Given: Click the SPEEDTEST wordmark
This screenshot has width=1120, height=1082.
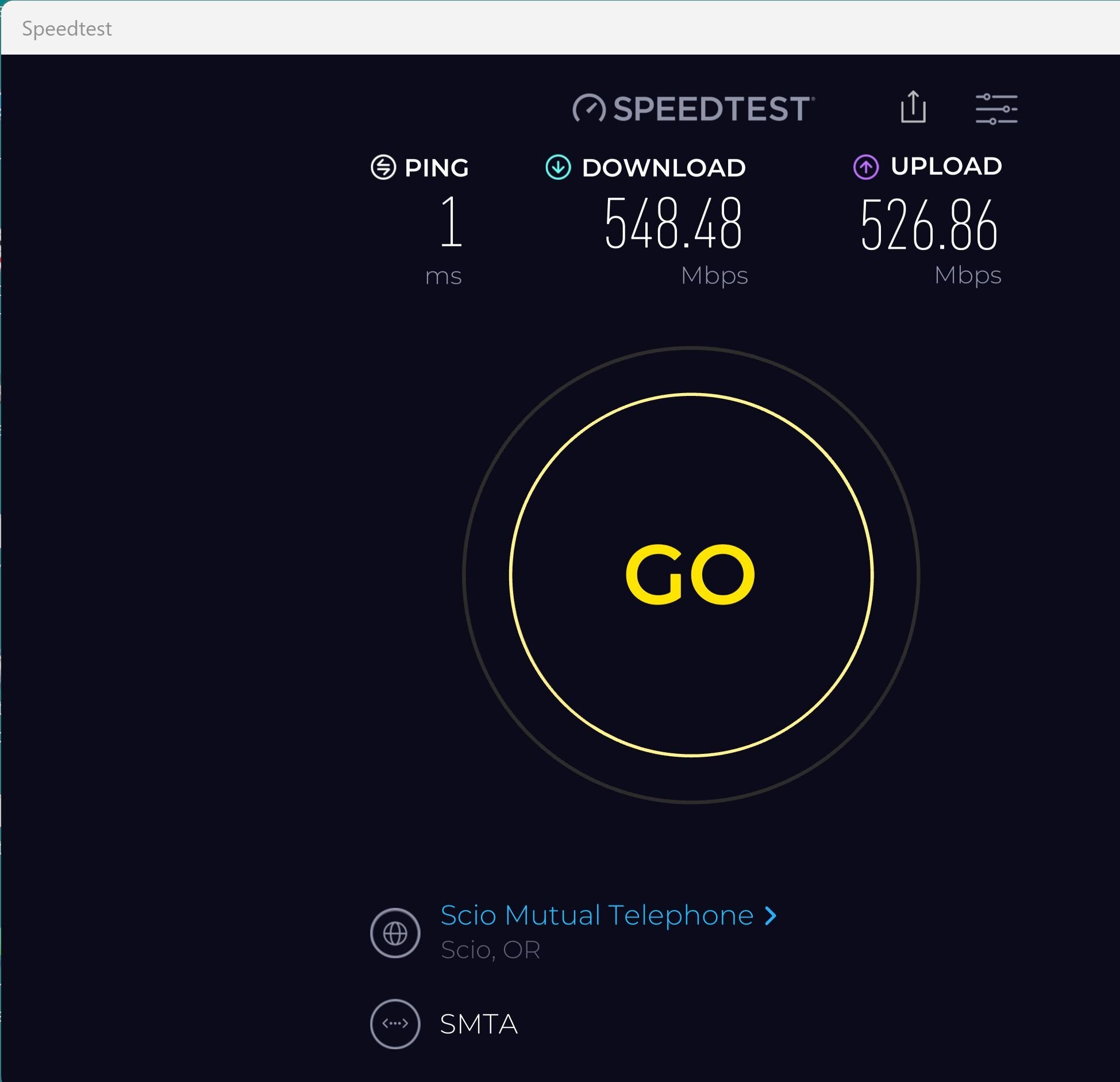Looking at the screenshot, I should coord(713,109).
